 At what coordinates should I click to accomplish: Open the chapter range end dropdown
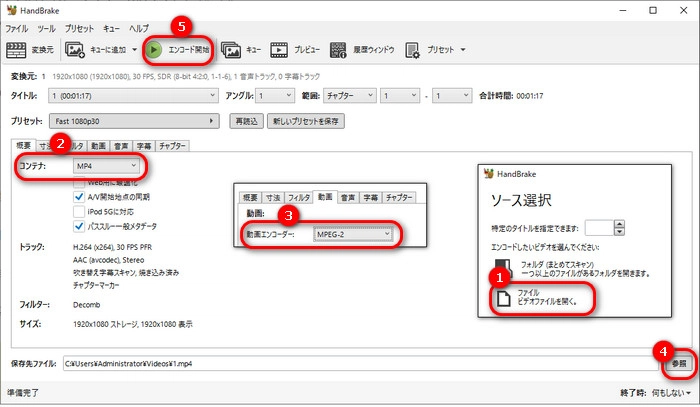[x=452, y=96]
